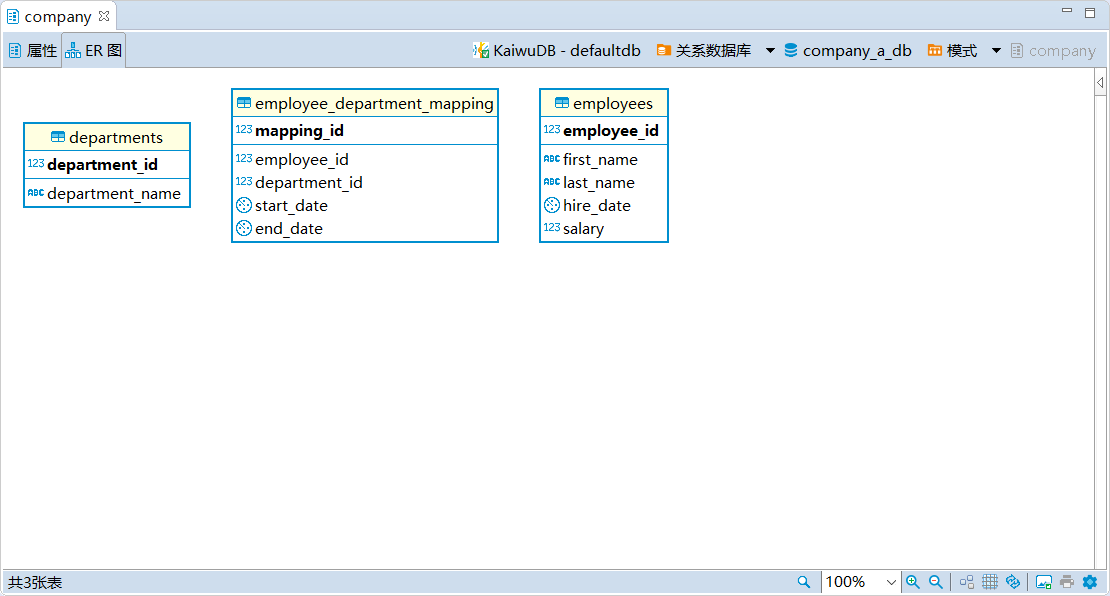Click the search icon in status bar

[803, 582]
